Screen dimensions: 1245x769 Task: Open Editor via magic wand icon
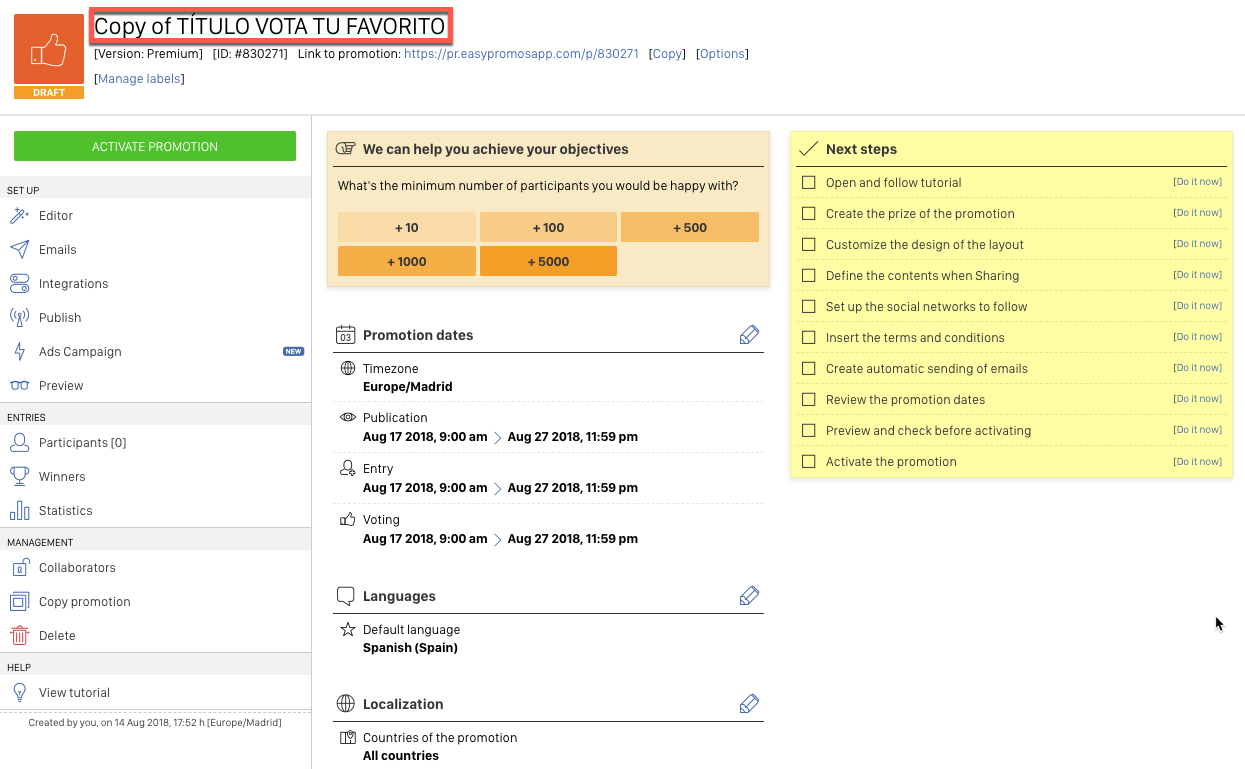[x=19, y=215]
